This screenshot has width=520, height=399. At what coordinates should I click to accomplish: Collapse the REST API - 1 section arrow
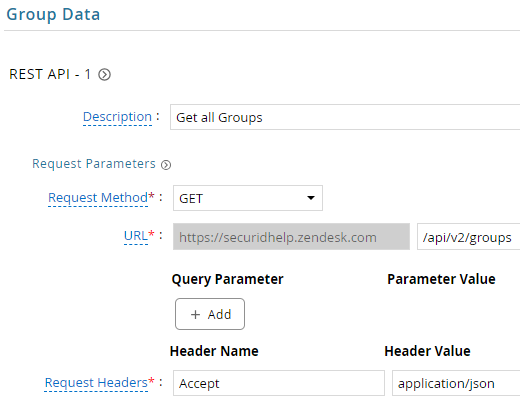tap(104, 74)
